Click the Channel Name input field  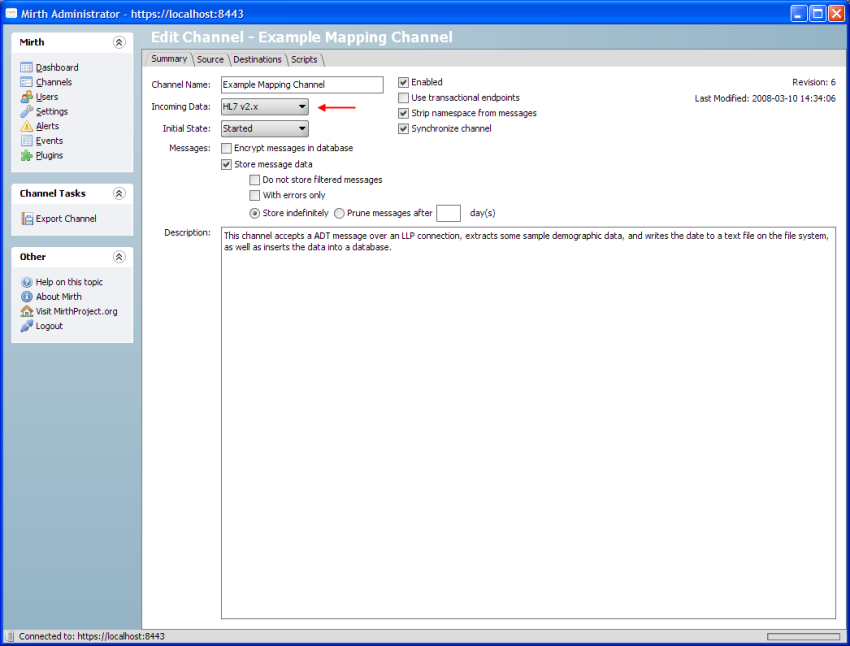300,84
